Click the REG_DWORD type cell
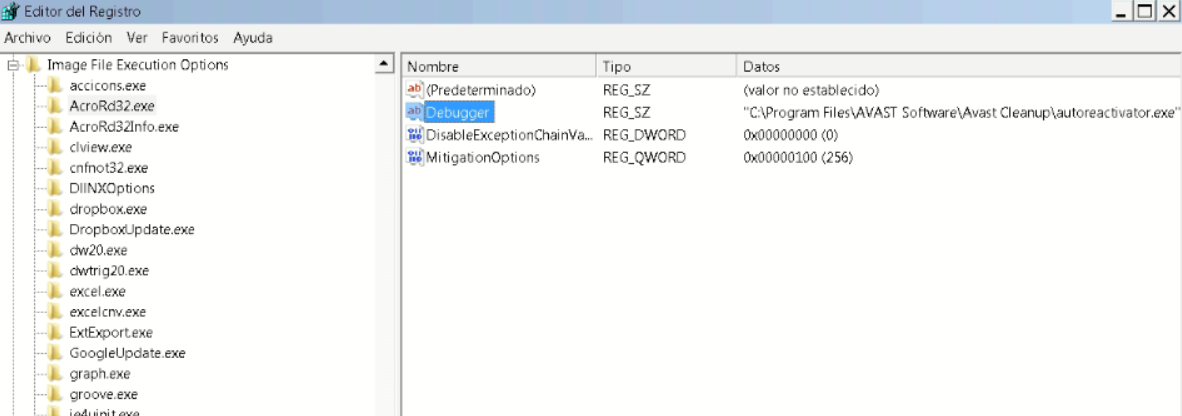This screenshot has width=1182, height=416. (x=645, y=135)
